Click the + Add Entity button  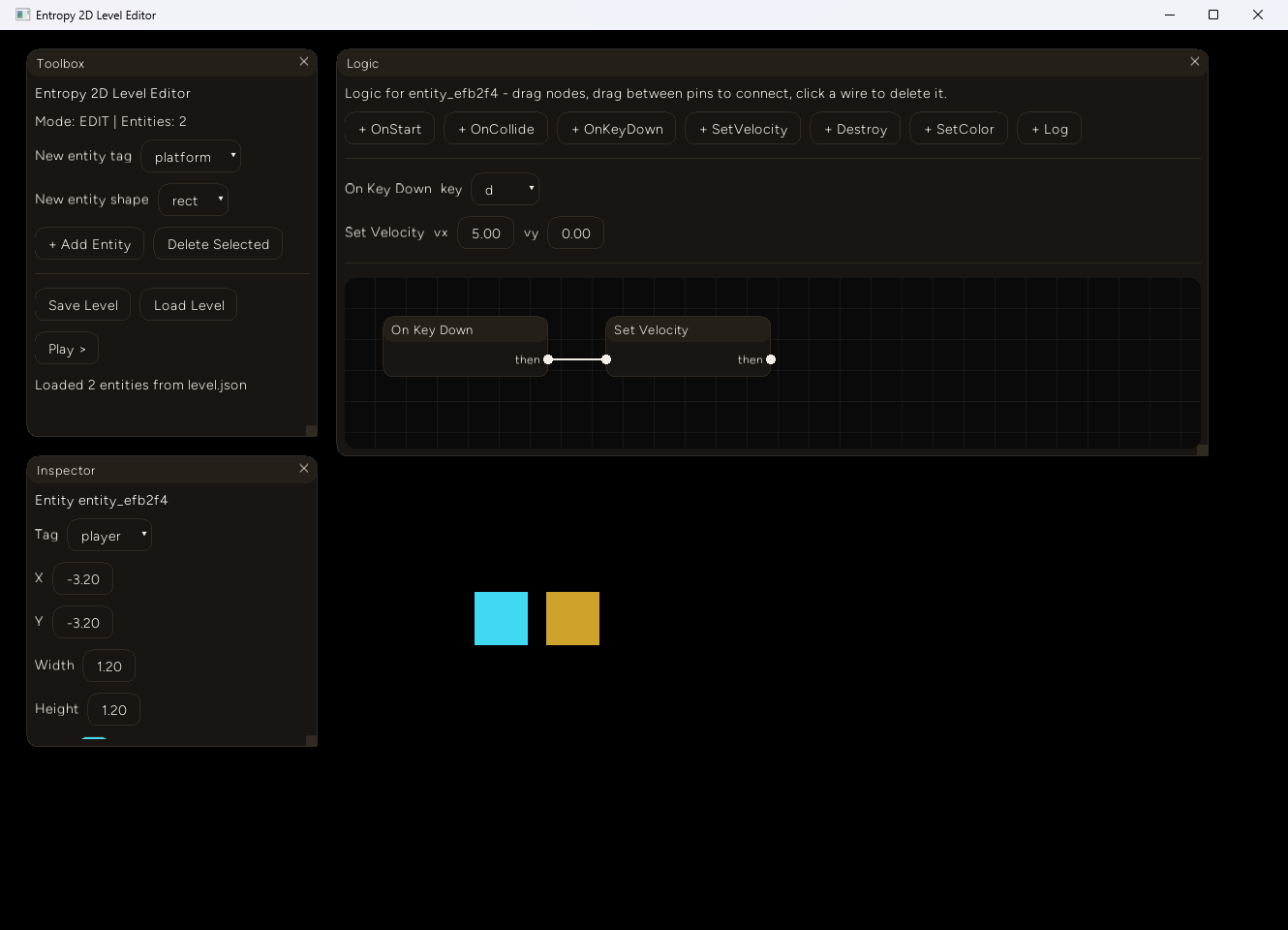[x=90, y=244]
